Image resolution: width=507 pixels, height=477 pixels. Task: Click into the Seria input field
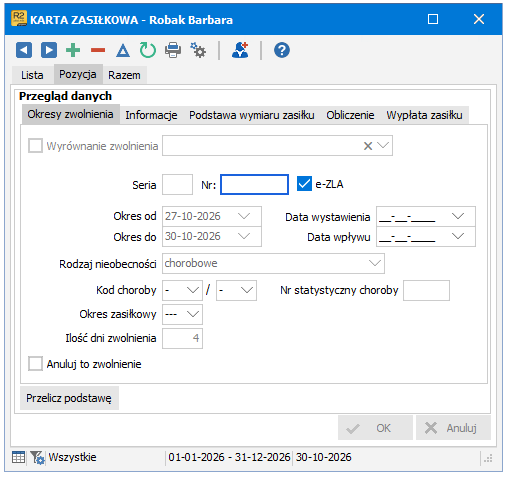[177, 184]
